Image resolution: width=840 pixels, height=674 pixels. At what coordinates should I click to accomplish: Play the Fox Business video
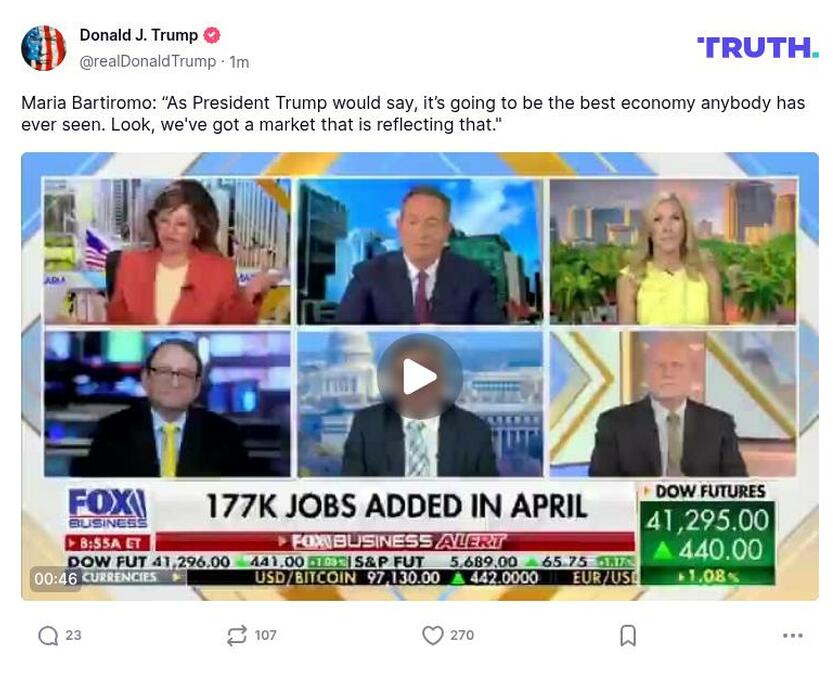pos(419,377)
